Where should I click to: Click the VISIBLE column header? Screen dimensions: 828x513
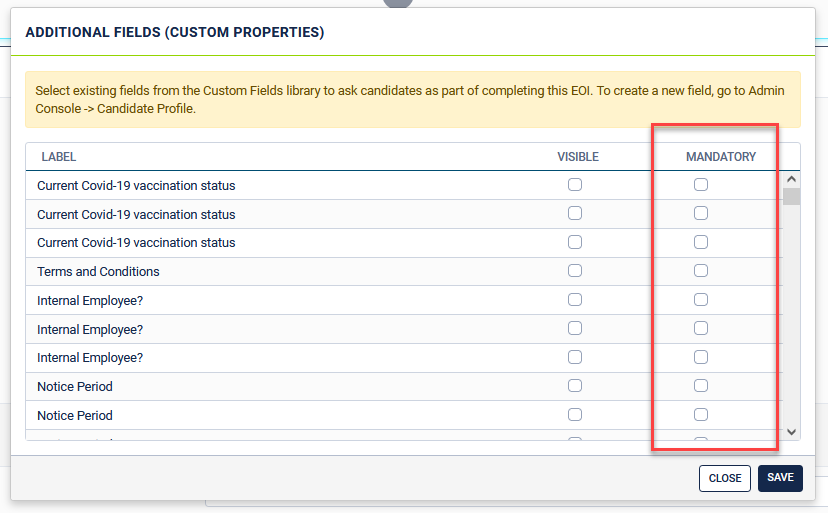(x=578, y=157)
